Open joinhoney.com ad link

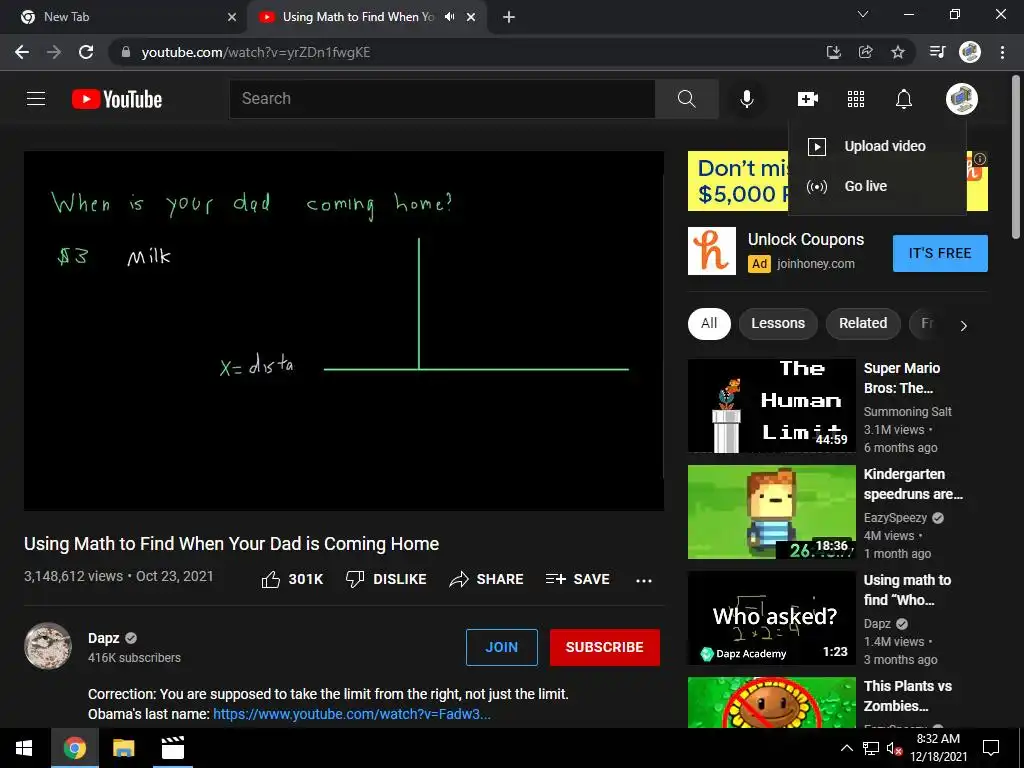pos(816,264)
